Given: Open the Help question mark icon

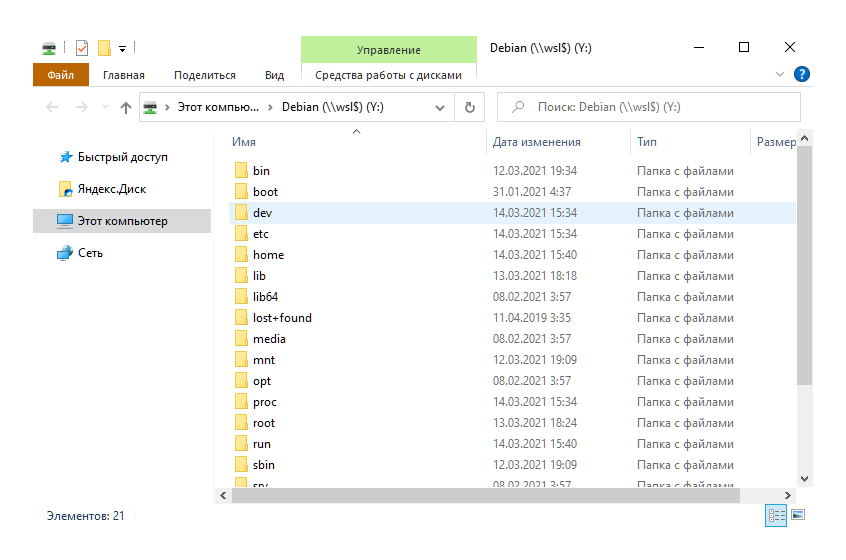Looking at the screenshot, I should [x=801, y=75].
